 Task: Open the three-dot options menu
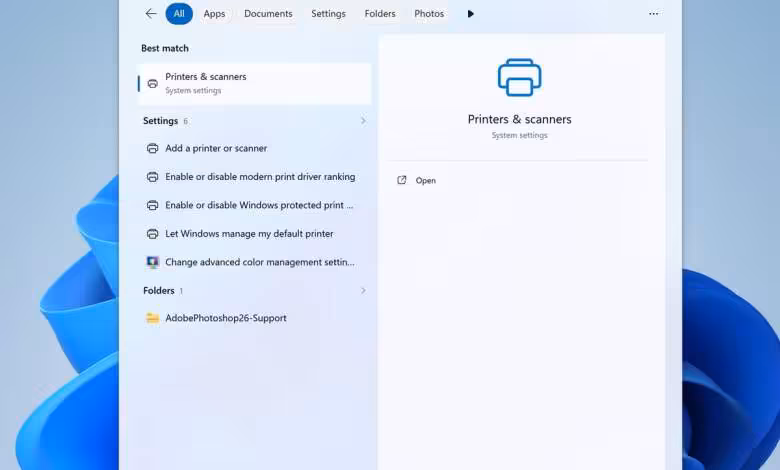pyautogui.click(x=654, y=14)
